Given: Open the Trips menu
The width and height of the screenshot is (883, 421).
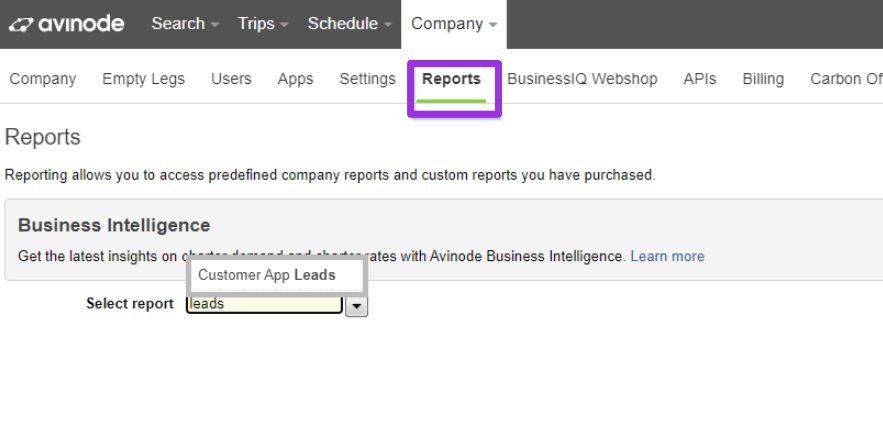Looking at the screenshot, I should click(262, 24).
